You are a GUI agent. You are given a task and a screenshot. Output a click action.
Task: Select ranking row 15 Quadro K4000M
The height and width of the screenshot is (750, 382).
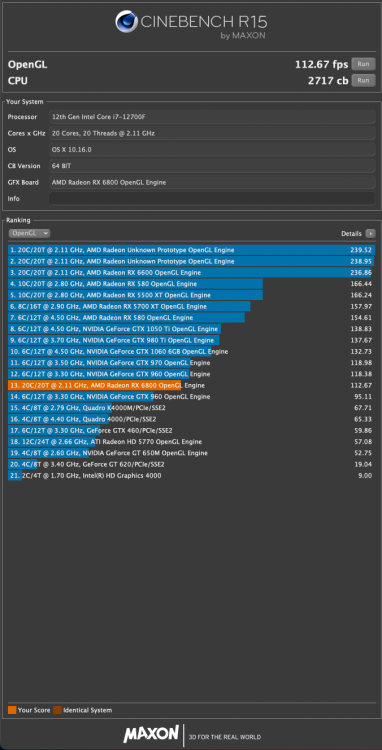[x=192, y=408]
